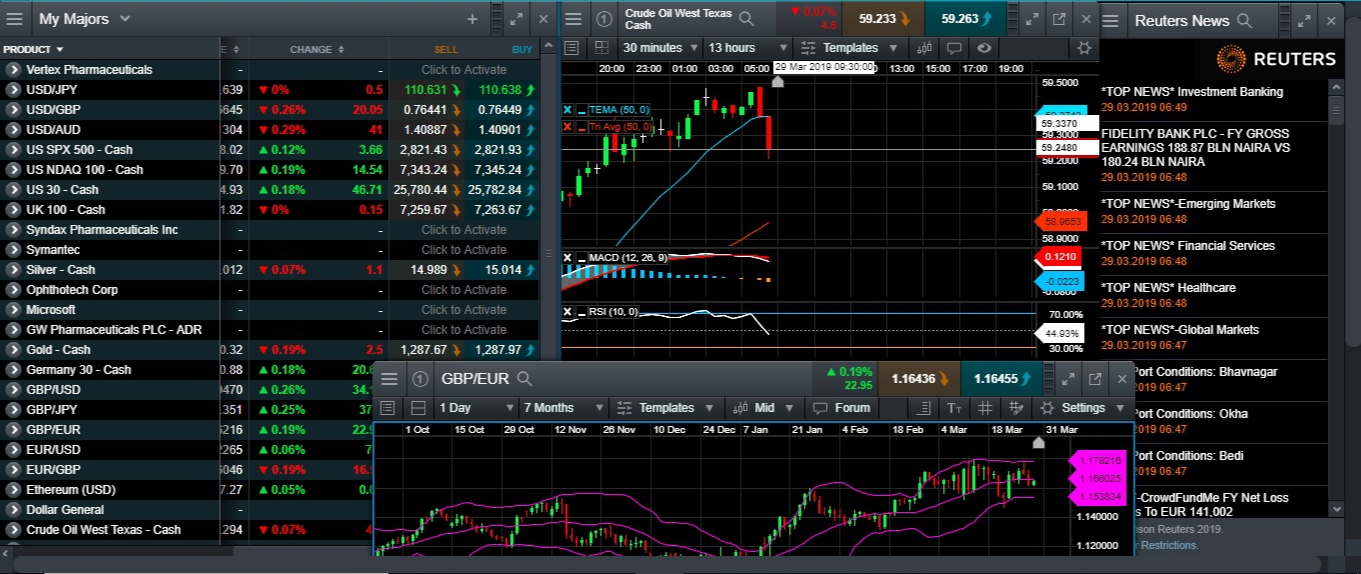The height and width of the screenshot is (574, 1361).
Task: Open Templates dropdown on GBP/EUR chart
Action: pos(667,408)
